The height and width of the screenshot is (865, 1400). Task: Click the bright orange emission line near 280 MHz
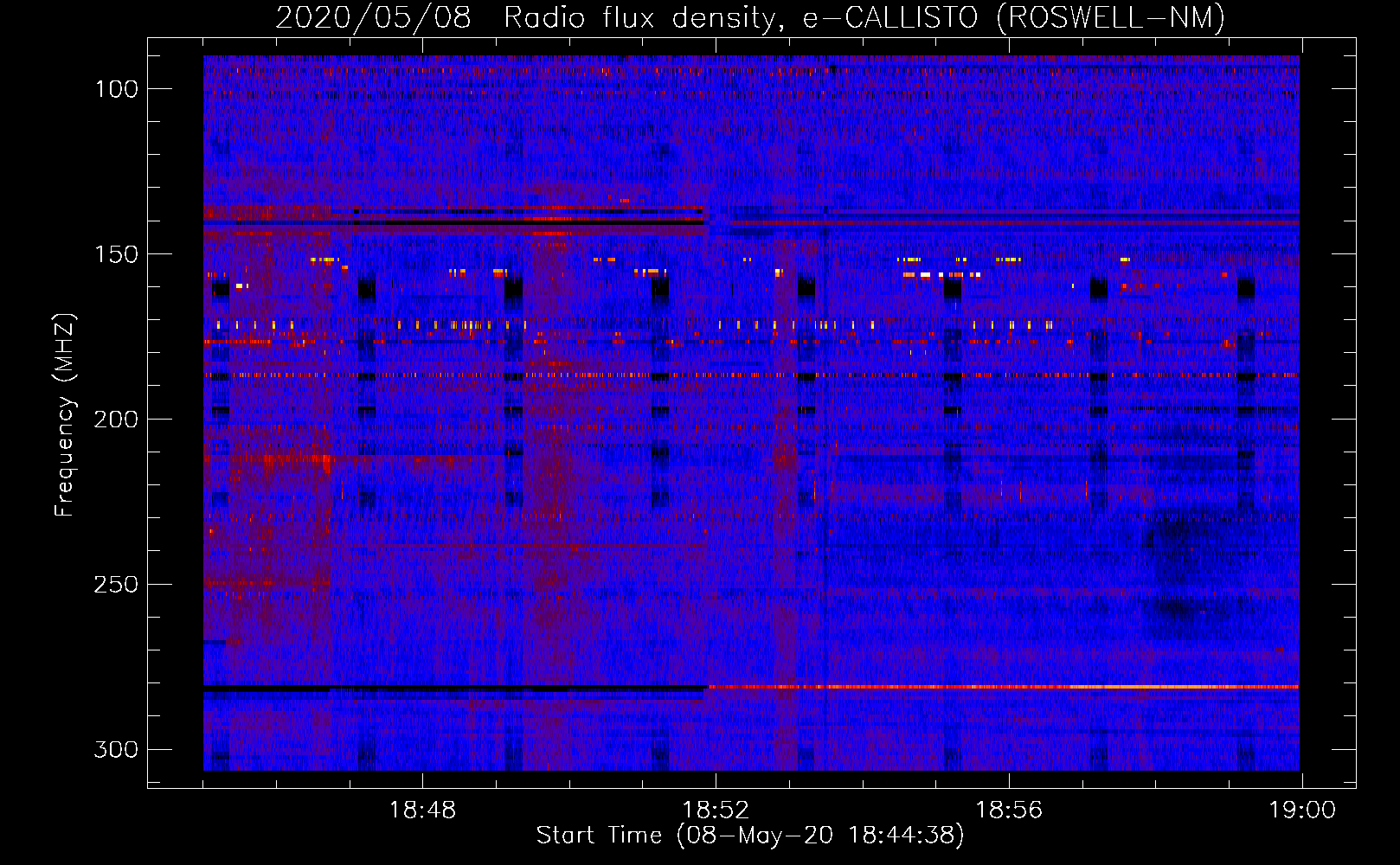[1004, 687]
